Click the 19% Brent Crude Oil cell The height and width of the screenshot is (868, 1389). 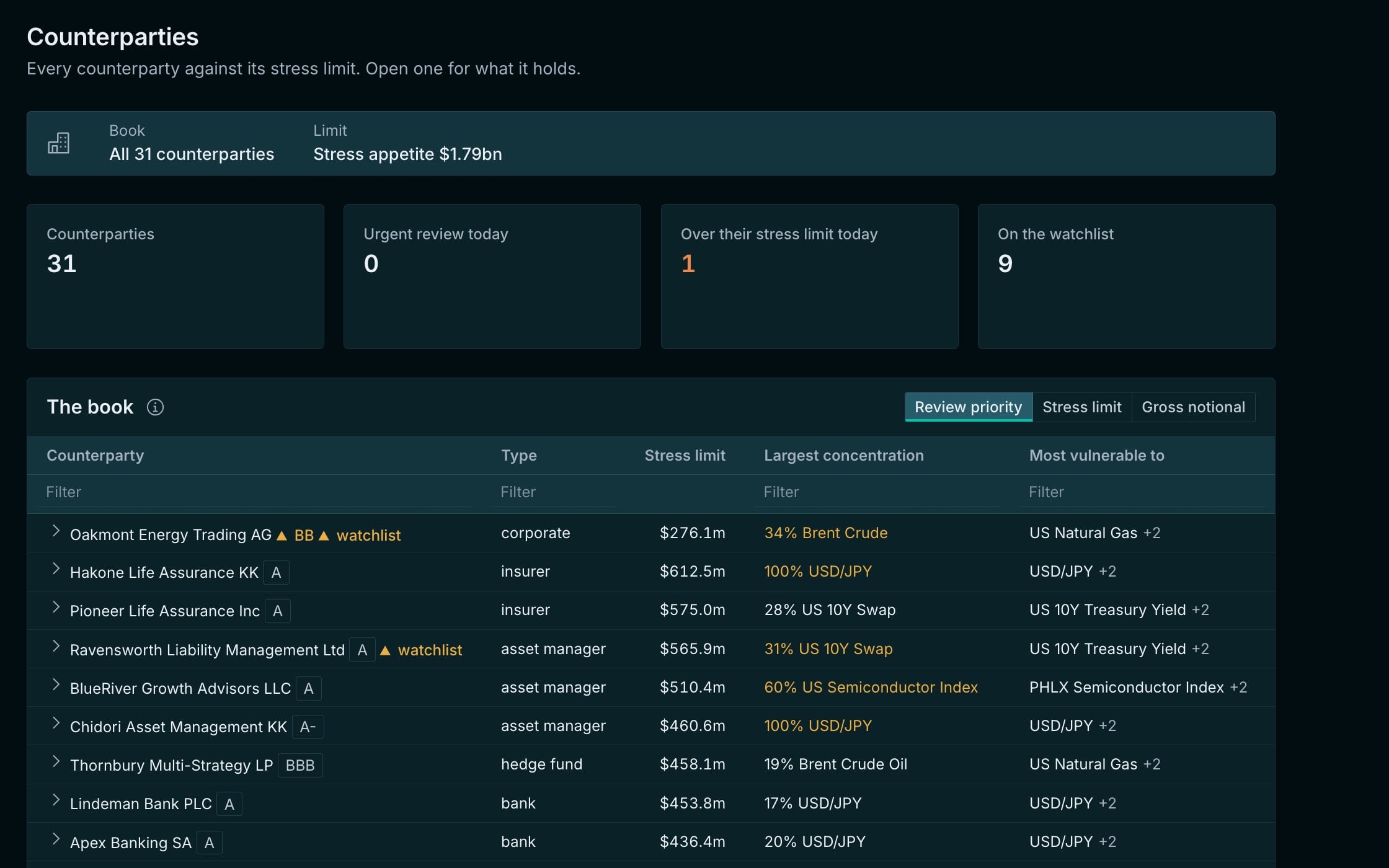pyautogui.click(x=836, y=764)
